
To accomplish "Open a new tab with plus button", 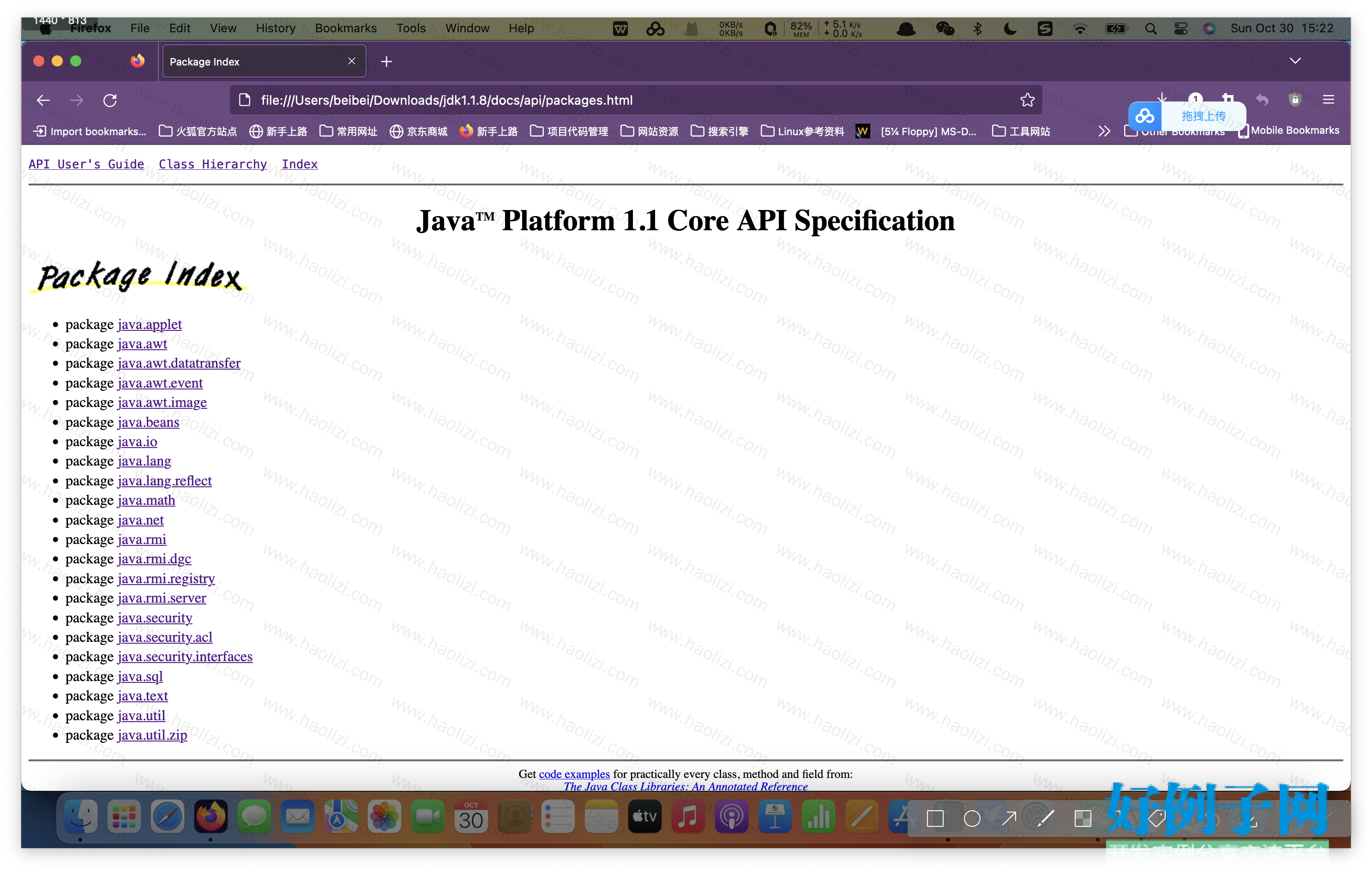I will [386, 61].
